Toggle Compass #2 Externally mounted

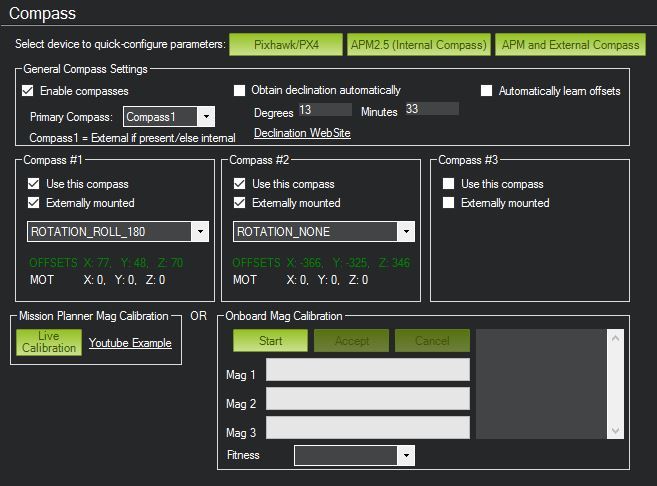click(240, 203)
